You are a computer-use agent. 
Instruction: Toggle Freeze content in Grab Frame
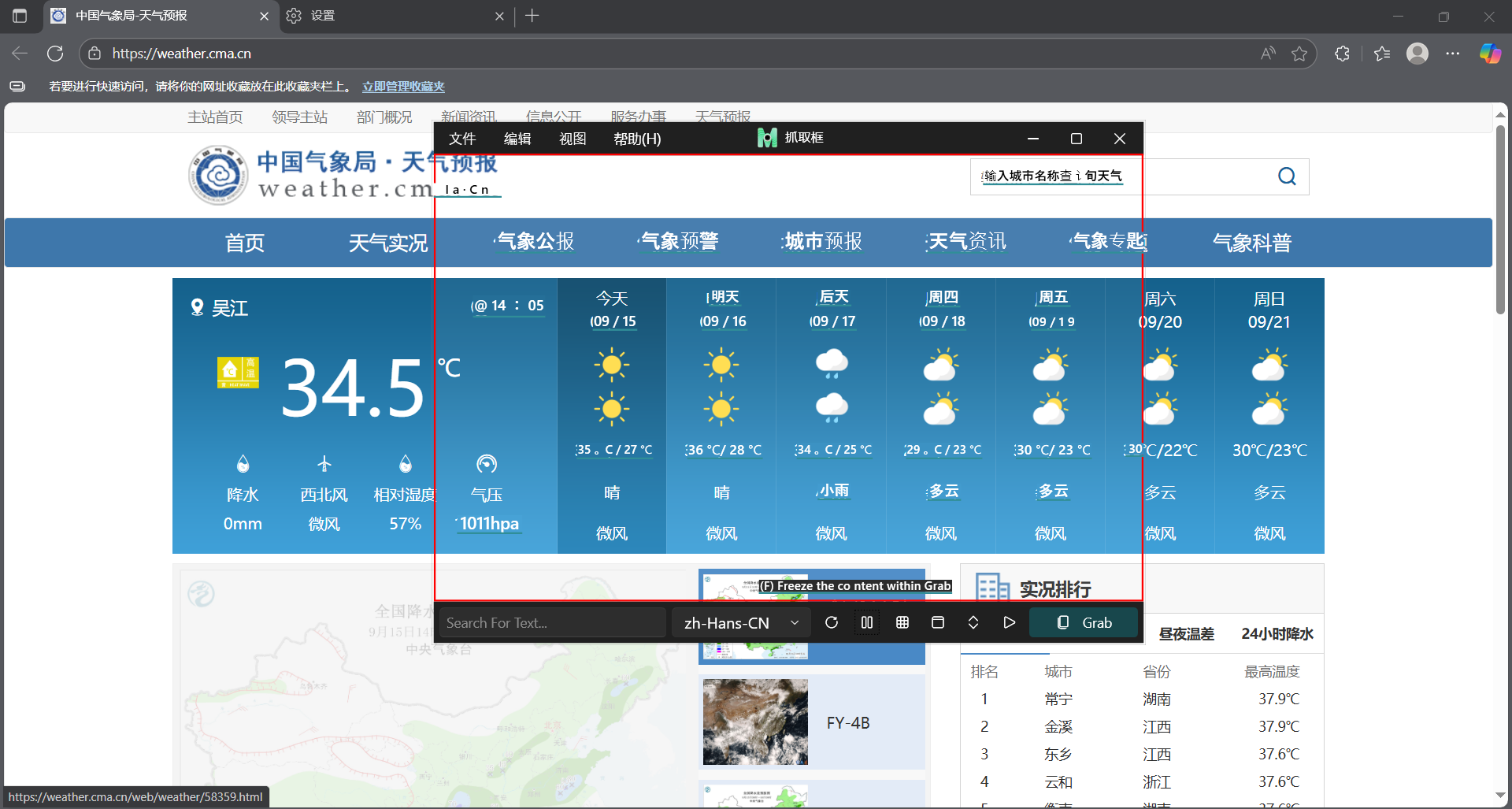867,622
